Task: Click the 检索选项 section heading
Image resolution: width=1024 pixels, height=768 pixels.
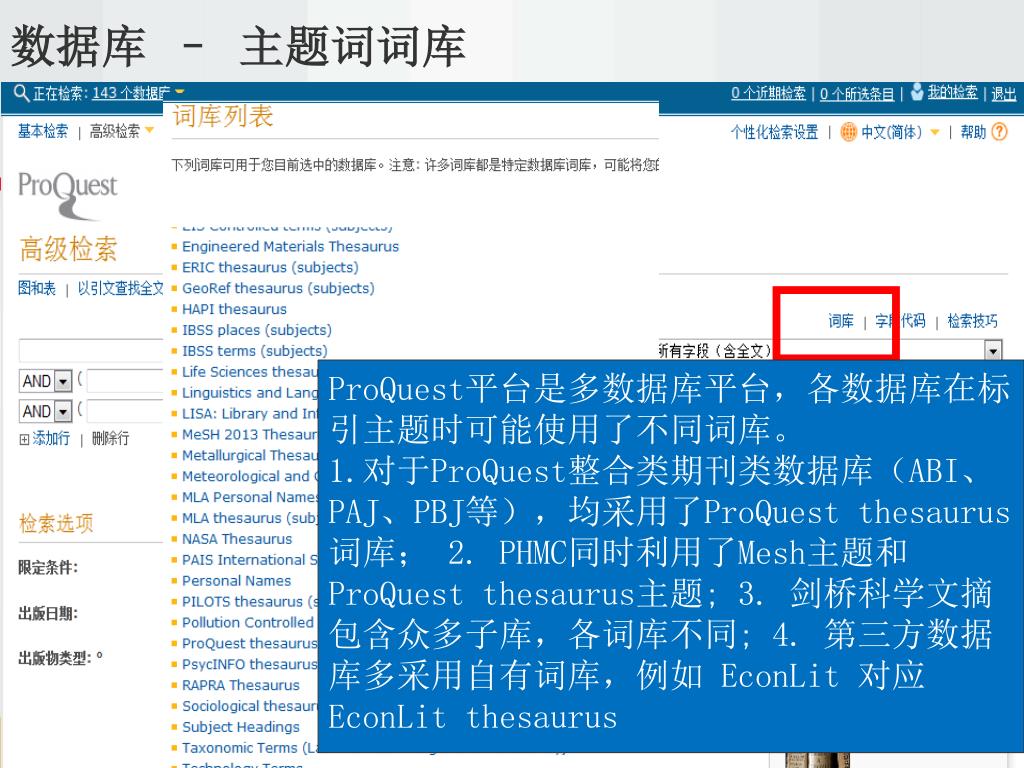Action: (56, 523)
